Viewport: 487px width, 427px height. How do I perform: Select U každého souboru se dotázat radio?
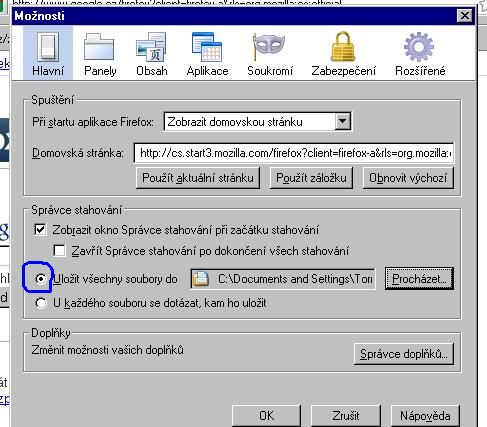(41, 303)
